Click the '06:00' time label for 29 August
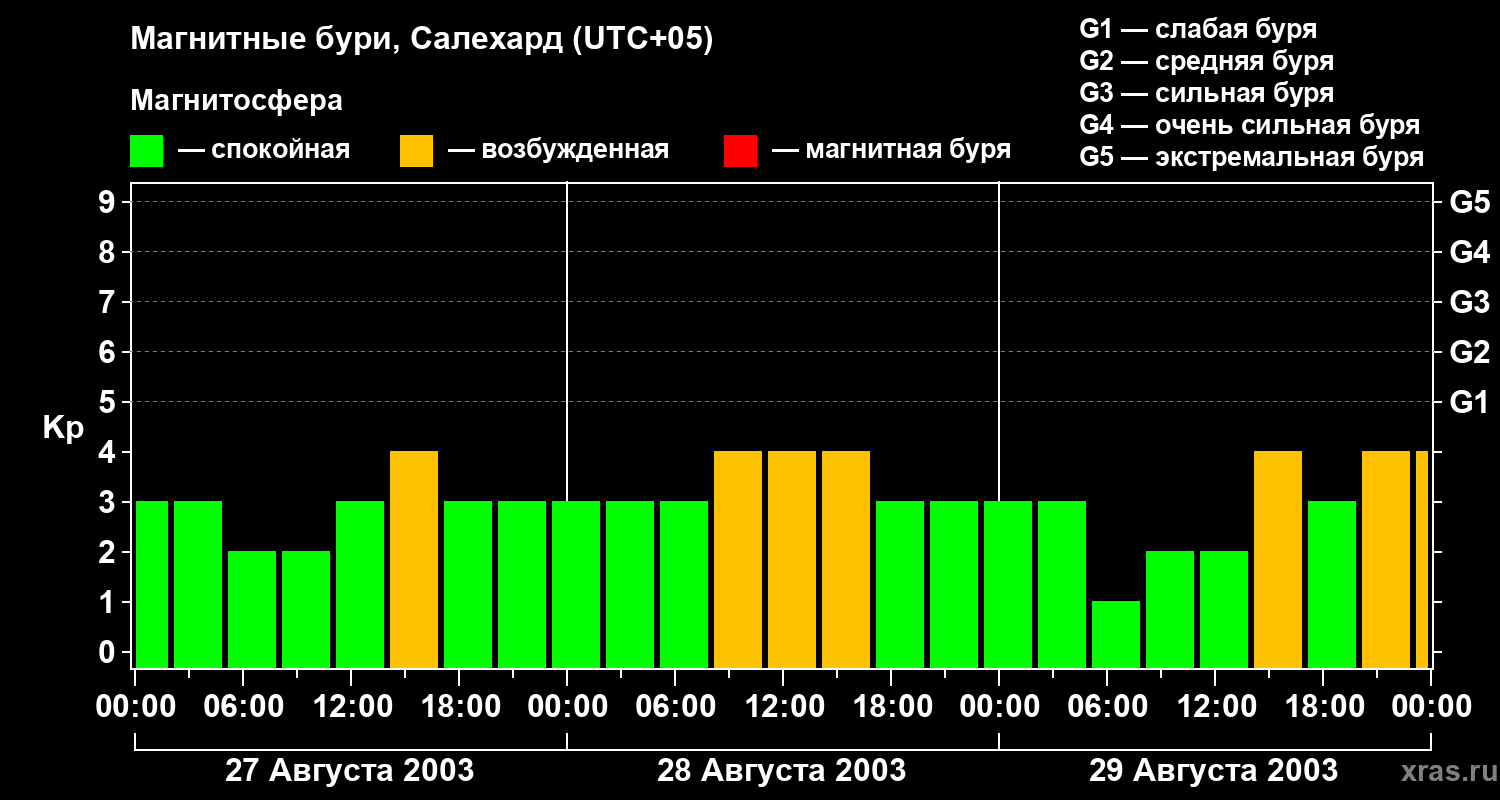 (x=1107, y=707)
